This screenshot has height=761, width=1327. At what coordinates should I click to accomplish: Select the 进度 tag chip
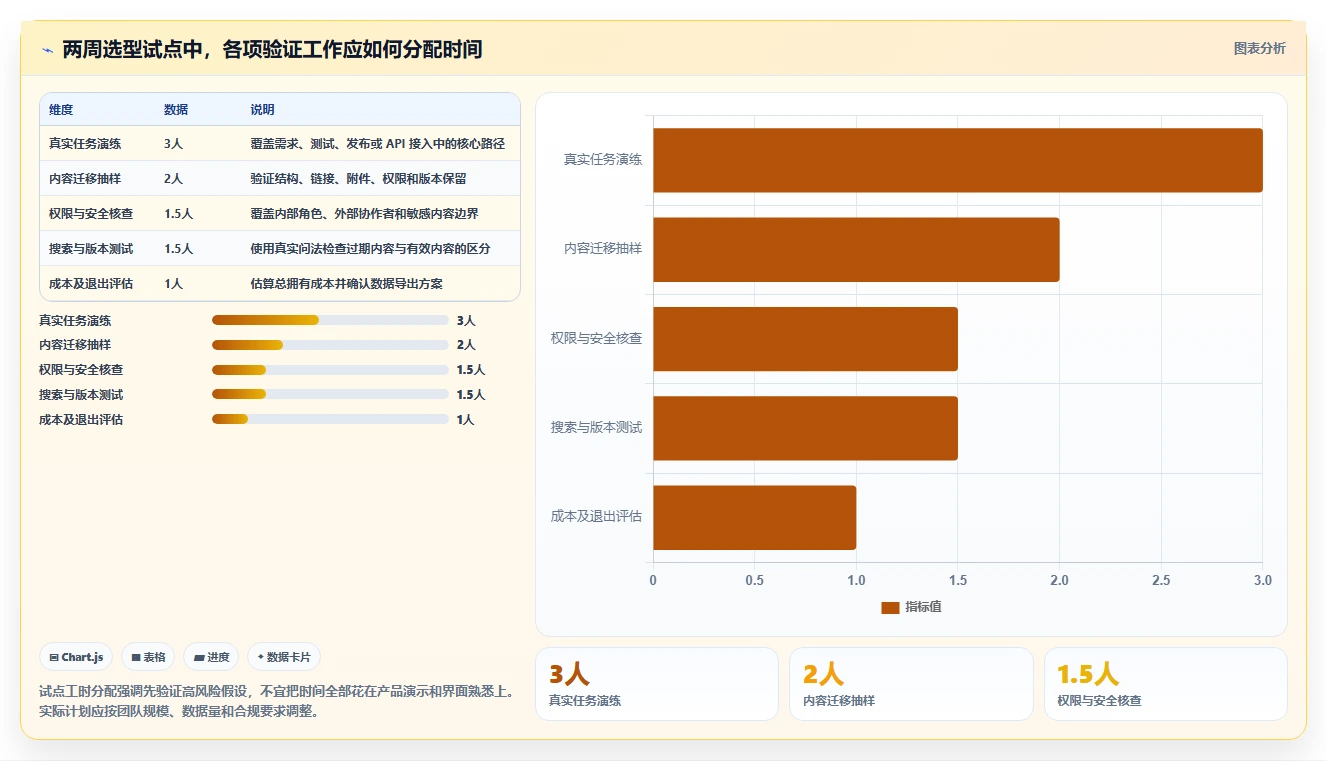coord(211,657)
